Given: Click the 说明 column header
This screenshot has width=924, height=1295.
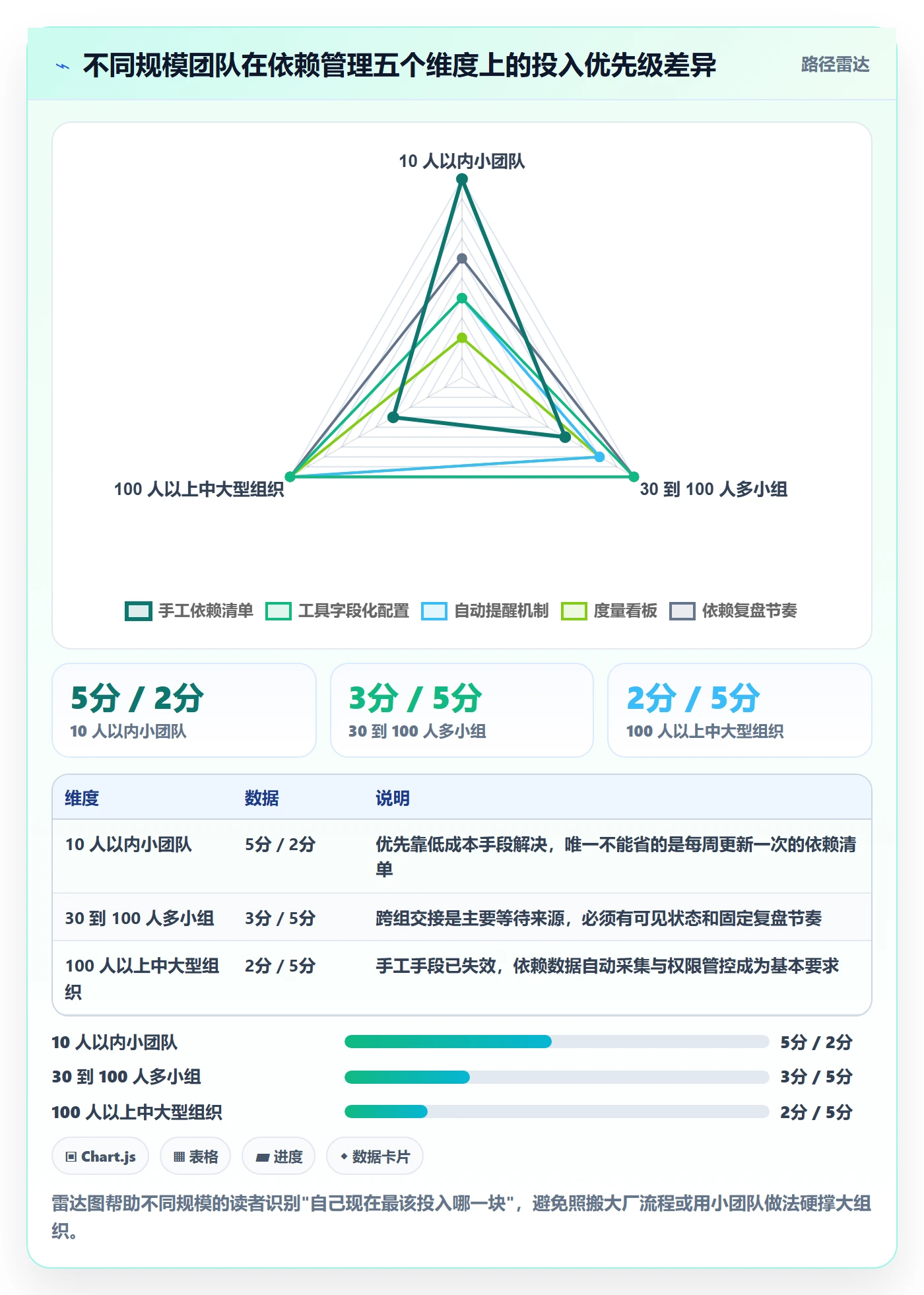Looking at the screenshot, I should click(x=393, y=798).
